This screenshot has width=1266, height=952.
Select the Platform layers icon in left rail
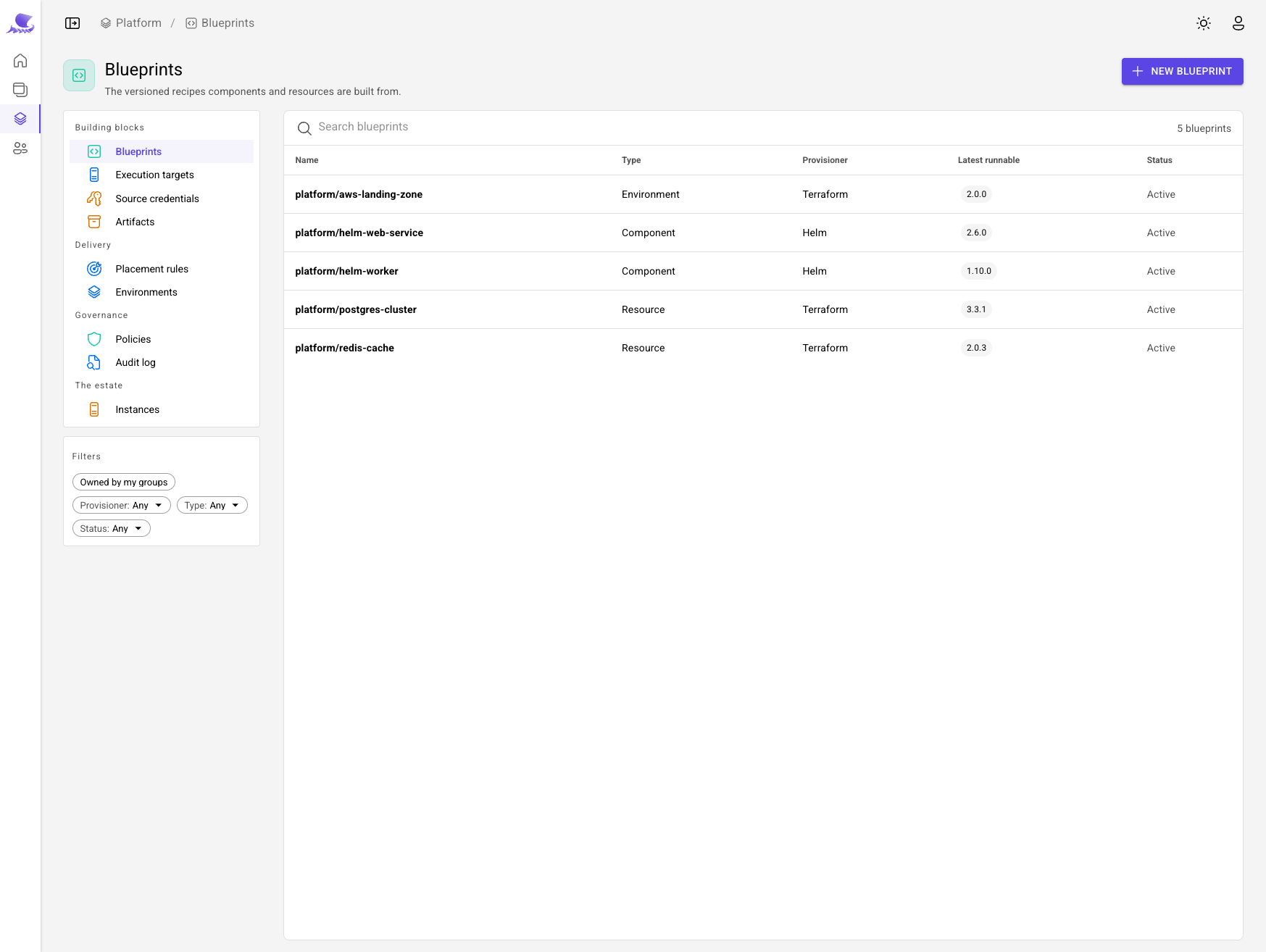(x=20, y=119)
